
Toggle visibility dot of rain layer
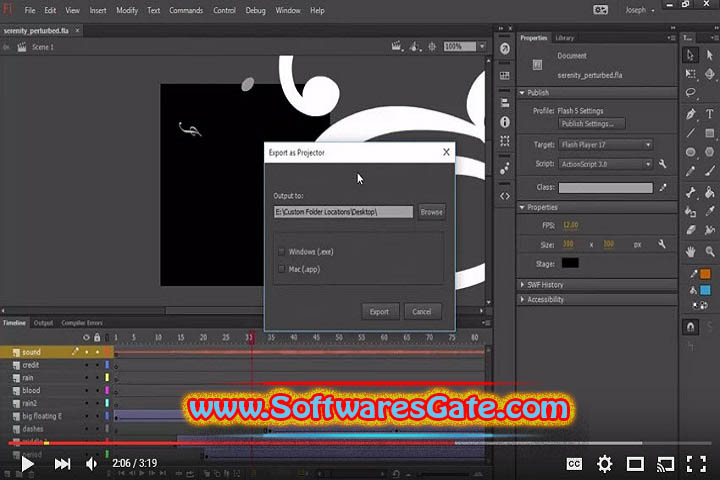pyautogui.click(x=86, y=378)
